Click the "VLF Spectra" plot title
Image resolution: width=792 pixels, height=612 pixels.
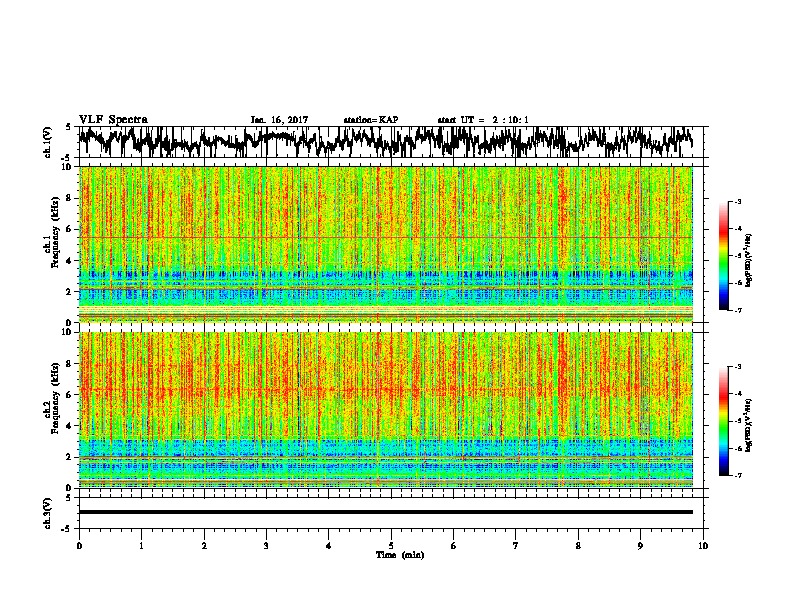pos(113,120)
